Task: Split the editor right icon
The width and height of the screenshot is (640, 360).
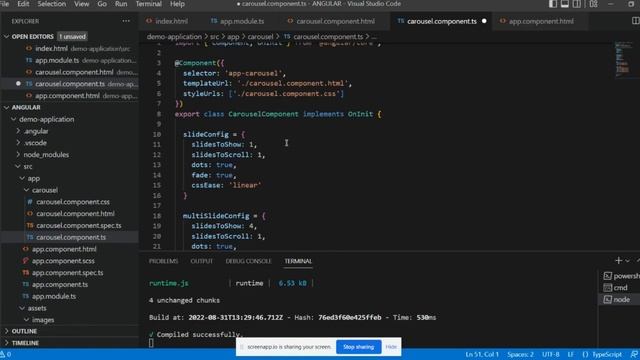Action: point(636,21)
